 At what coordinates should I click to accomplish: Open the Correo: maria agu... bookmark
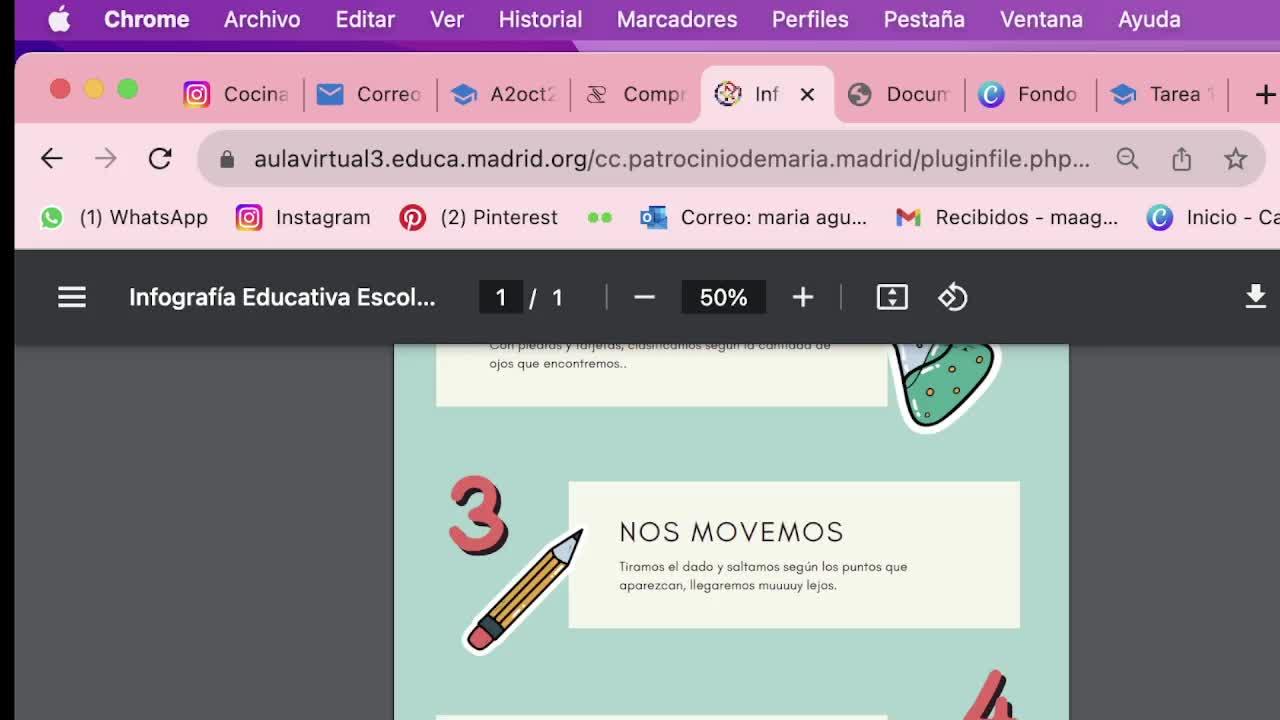pyautogui.click(x=753, y=217)
